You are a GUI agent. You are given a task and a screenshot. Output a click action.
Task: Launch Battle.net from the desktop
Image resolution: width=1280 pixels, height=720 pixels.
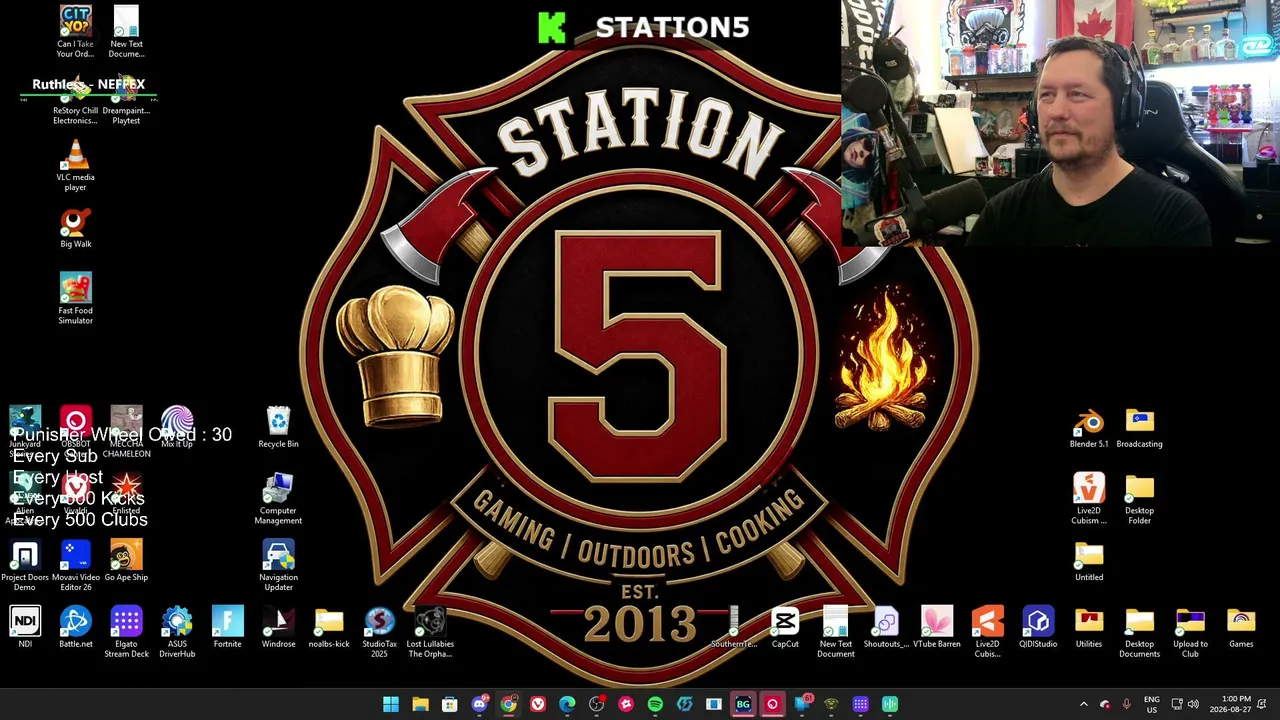[75, 628]
